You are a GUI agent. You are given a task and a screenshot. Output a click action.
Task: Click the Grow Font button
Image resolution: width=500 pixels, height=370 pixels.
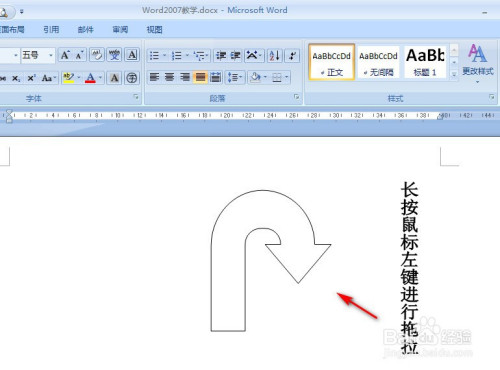[x=65, y=55]
